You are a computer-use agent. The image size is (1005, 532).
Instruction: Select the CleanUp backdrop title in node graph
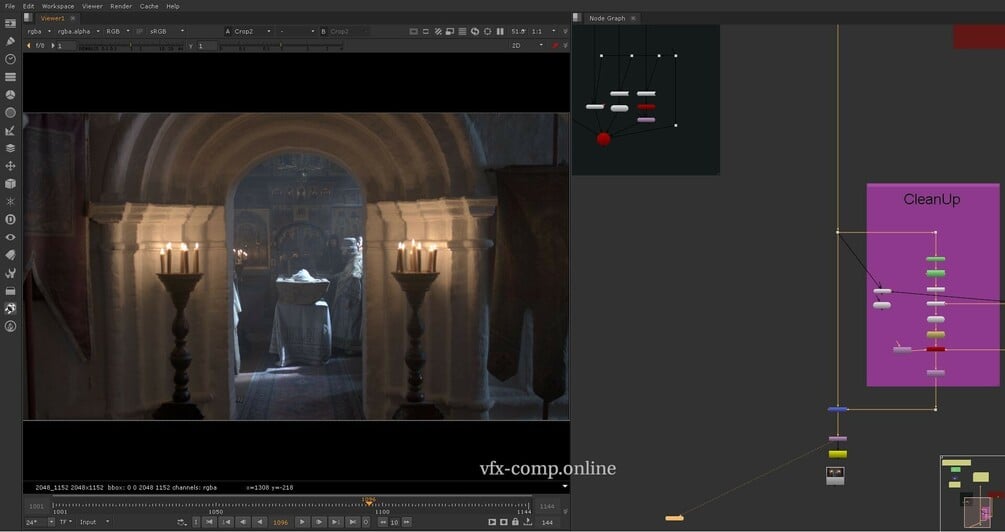(x=931, y=199)
